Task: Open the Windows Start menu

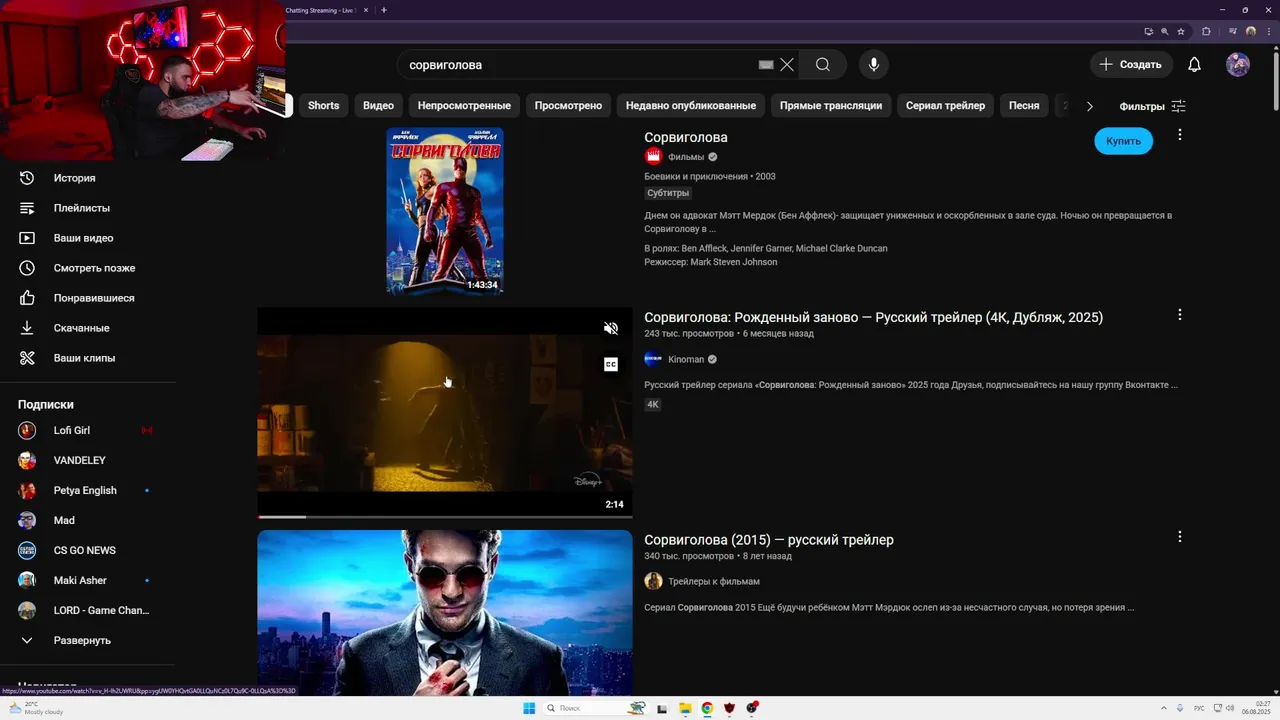Action: pyautogui.click(x=529, y=708)
